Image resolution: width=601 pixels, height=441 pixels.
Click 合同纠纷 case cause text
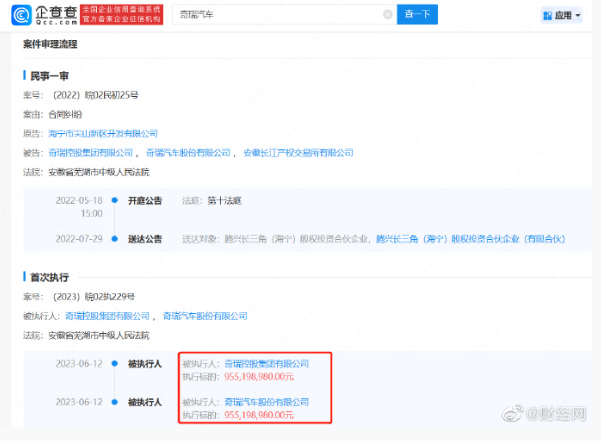click(x=65, y=115)
